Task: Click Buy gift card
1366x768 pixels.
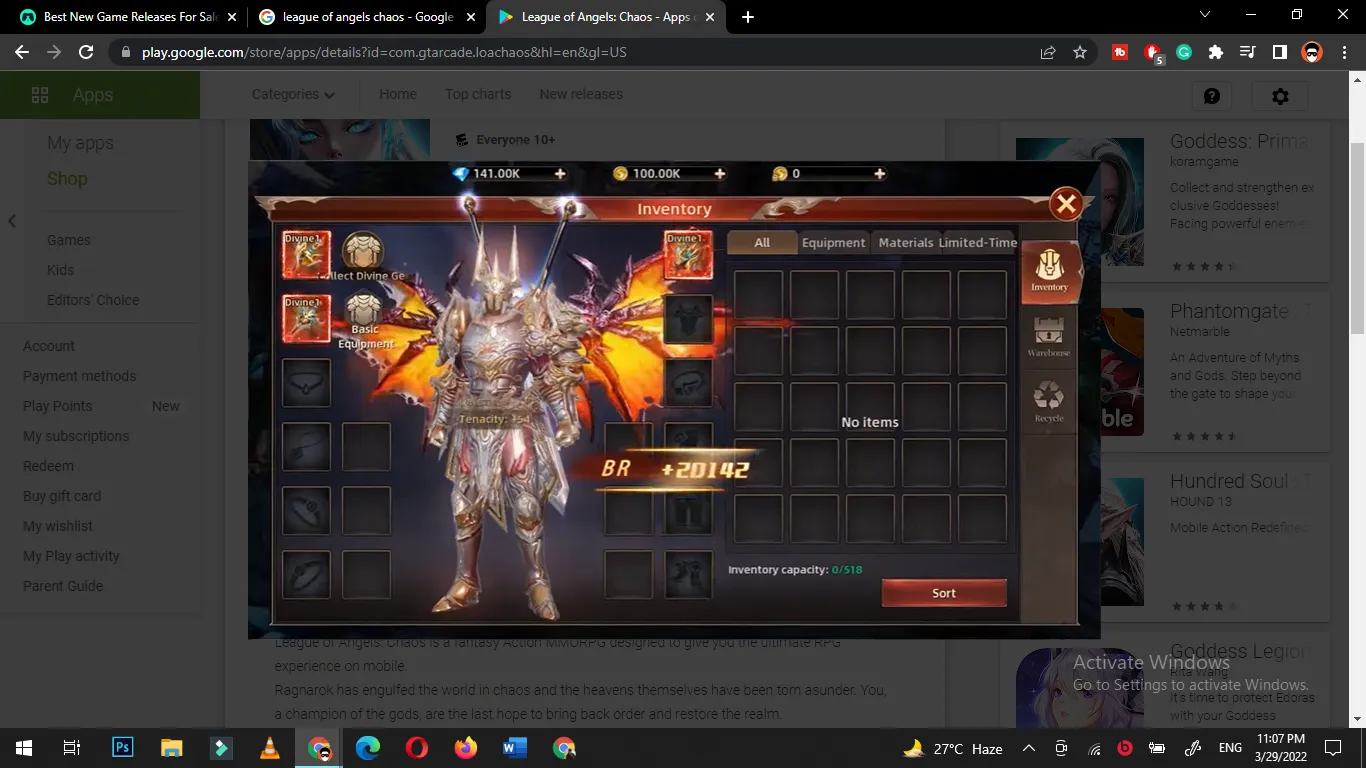Action: pyautogui.click(x=62, y=496)
